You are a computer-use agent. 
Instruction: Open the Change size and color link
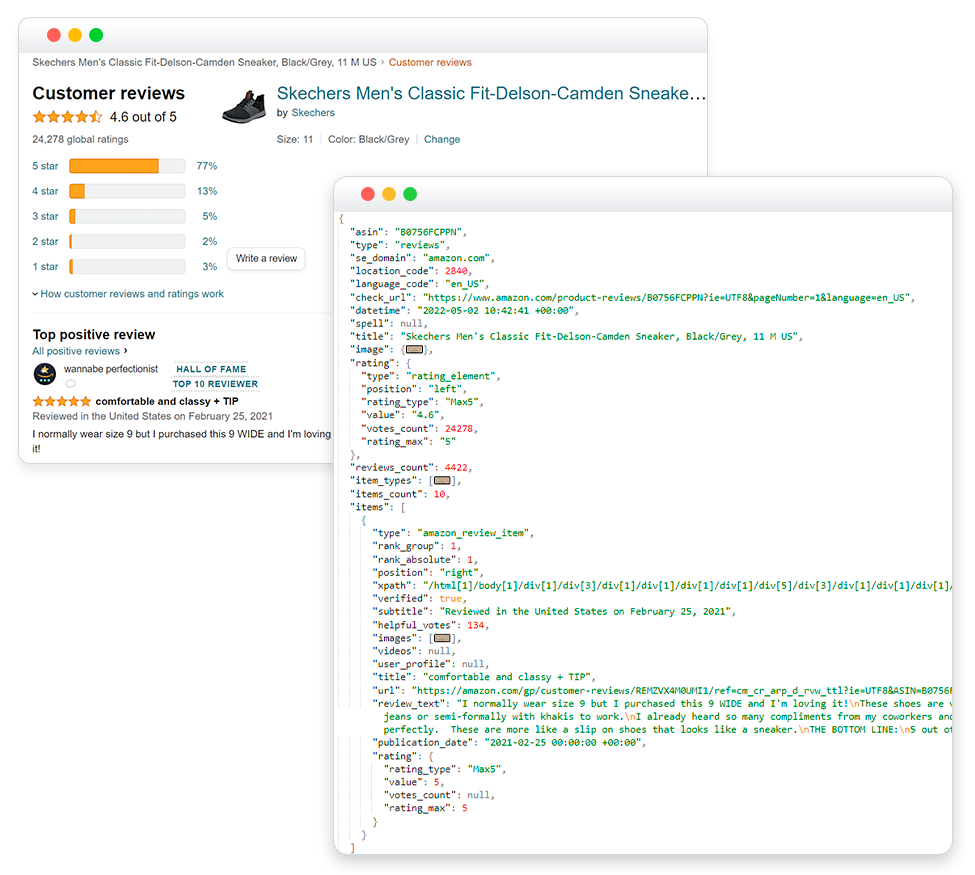click(x=442, y=139)
